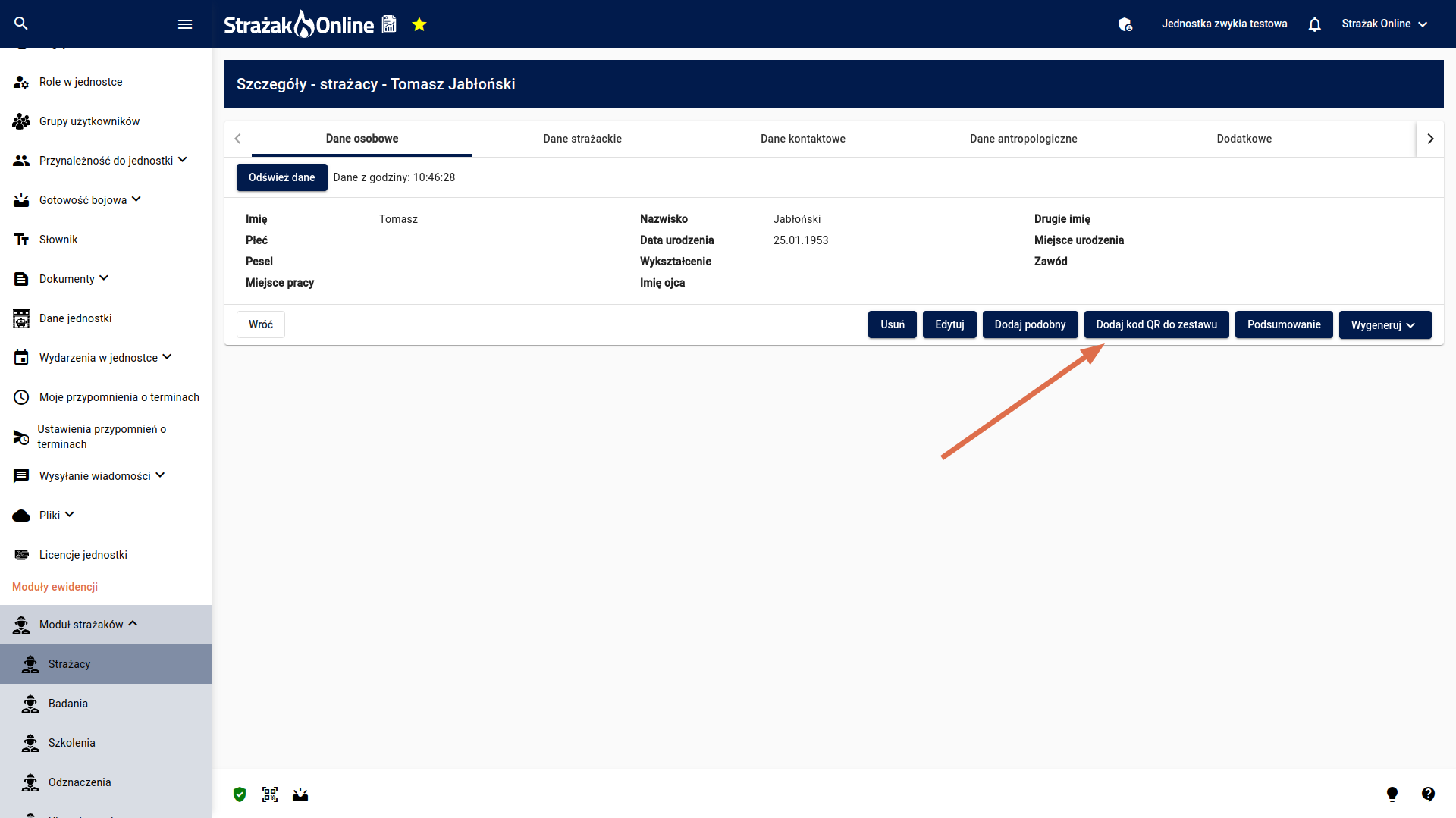This screenshot has width=1456, height=818.
Task: Expand Gotowość bojowa submenu
Action: pos(136,199)
